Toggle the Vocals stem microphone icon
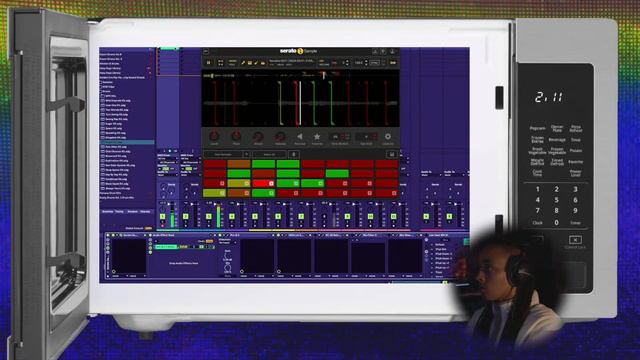 point(242,63)
